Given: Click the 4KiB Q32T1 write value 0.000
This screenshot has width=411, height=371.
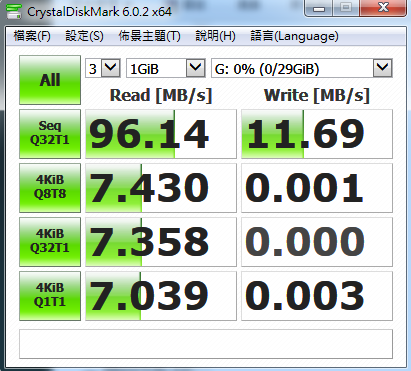Looking at the screenshot, I should [317, 242].
